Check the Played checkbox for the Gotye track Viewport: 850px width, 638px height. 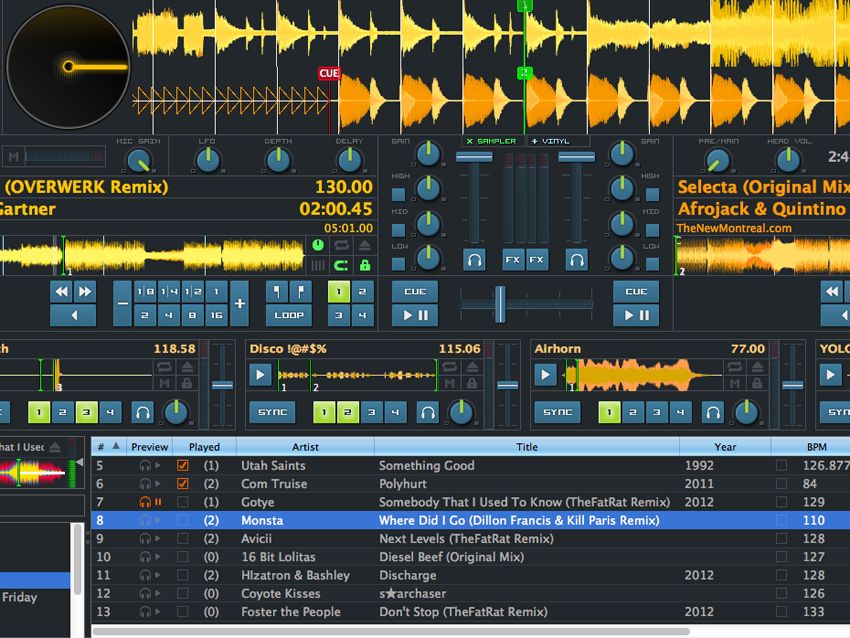coord(181,502)
